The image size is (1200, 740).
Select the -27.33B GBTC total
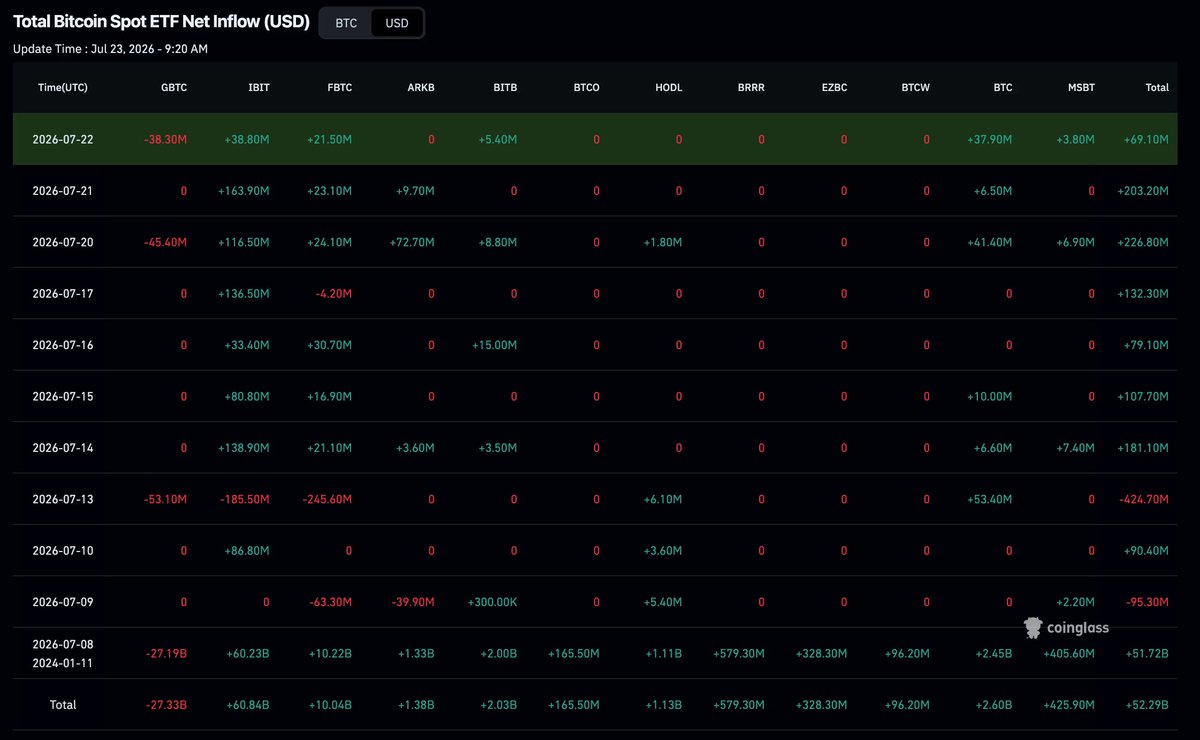[166, 705]
